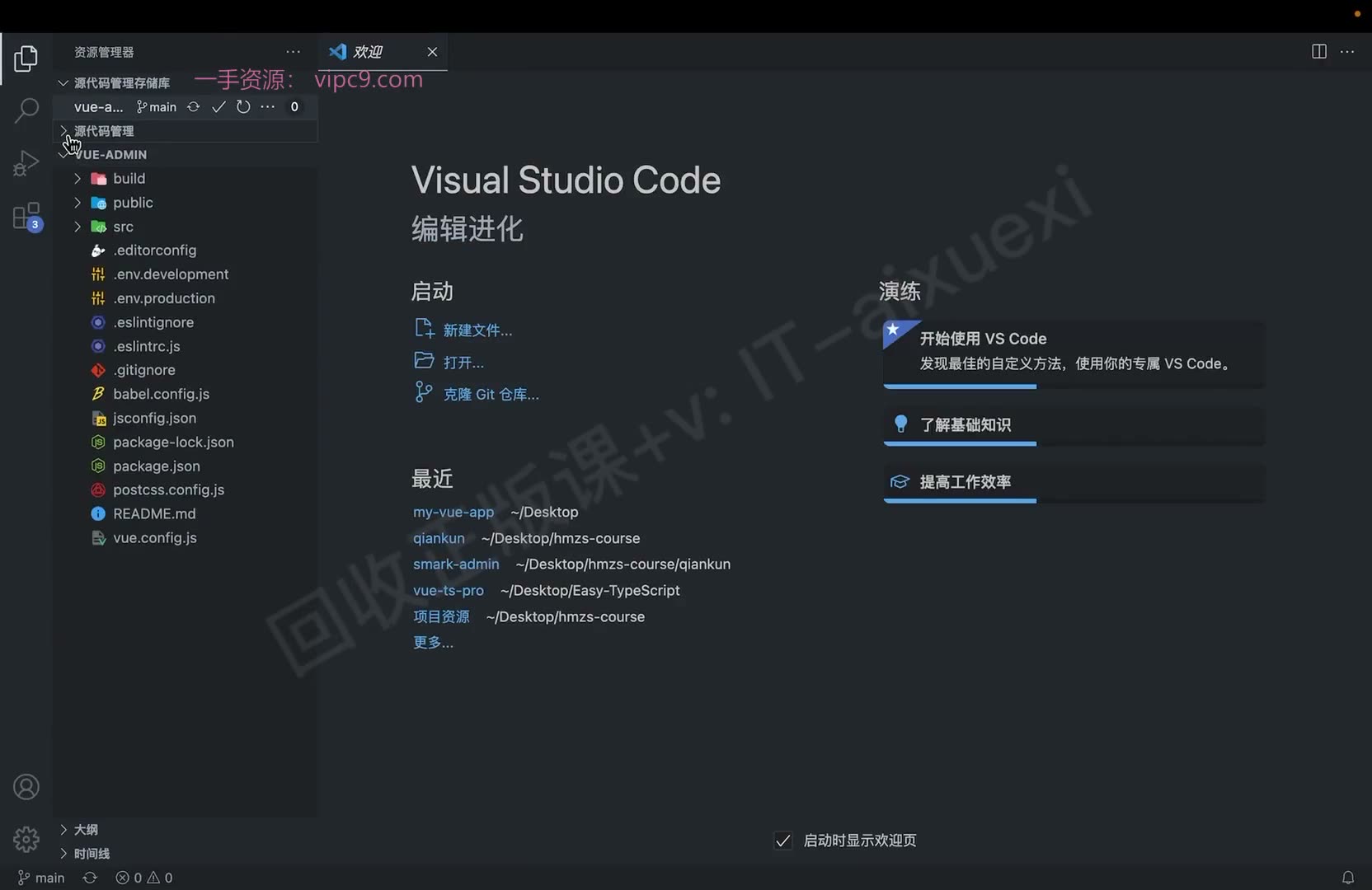Click the sync changes icon beside main branch
The width and height of the screenshot is (1372, 890).
point(194,107)
